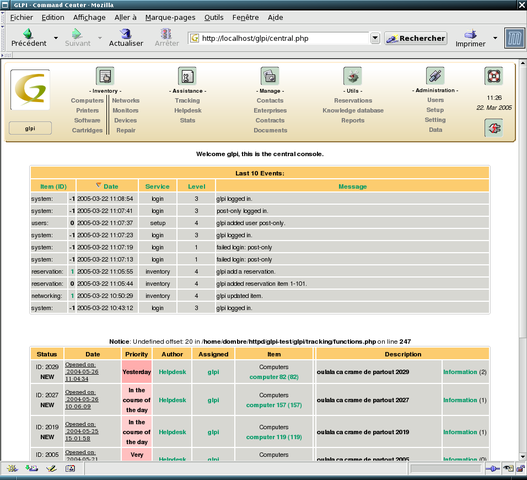The image size is (527, 480).
Task: Click the Rechercher button
Action: point(416,38)
